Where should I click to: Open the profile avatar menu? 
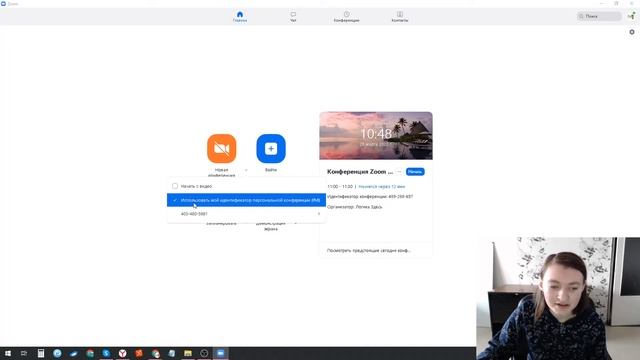[x=631, y=16]
